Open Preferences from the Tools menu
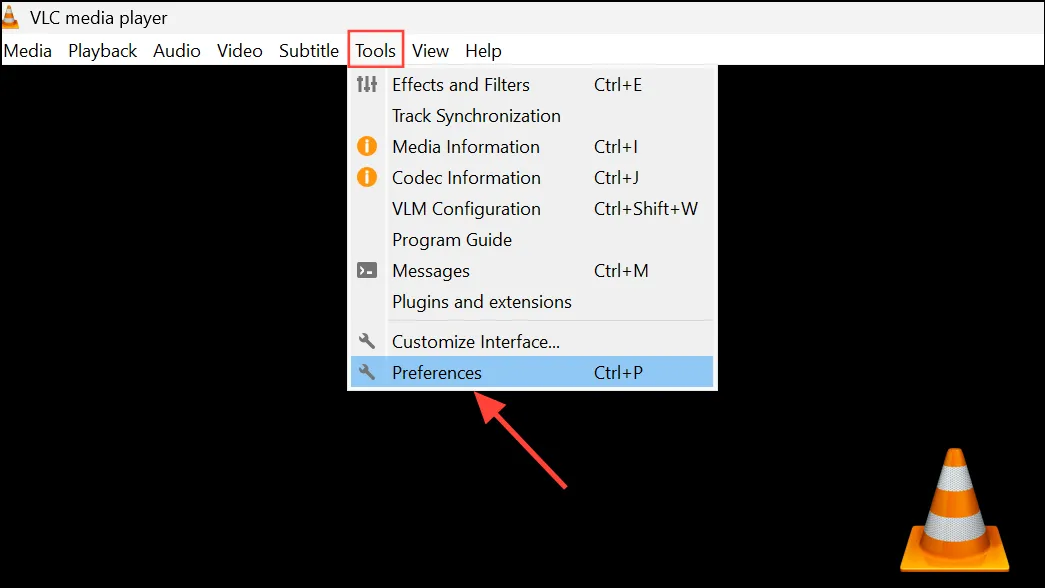This screenshot has width=1045, height=588. pyautogui.click(x=532, y=372)
